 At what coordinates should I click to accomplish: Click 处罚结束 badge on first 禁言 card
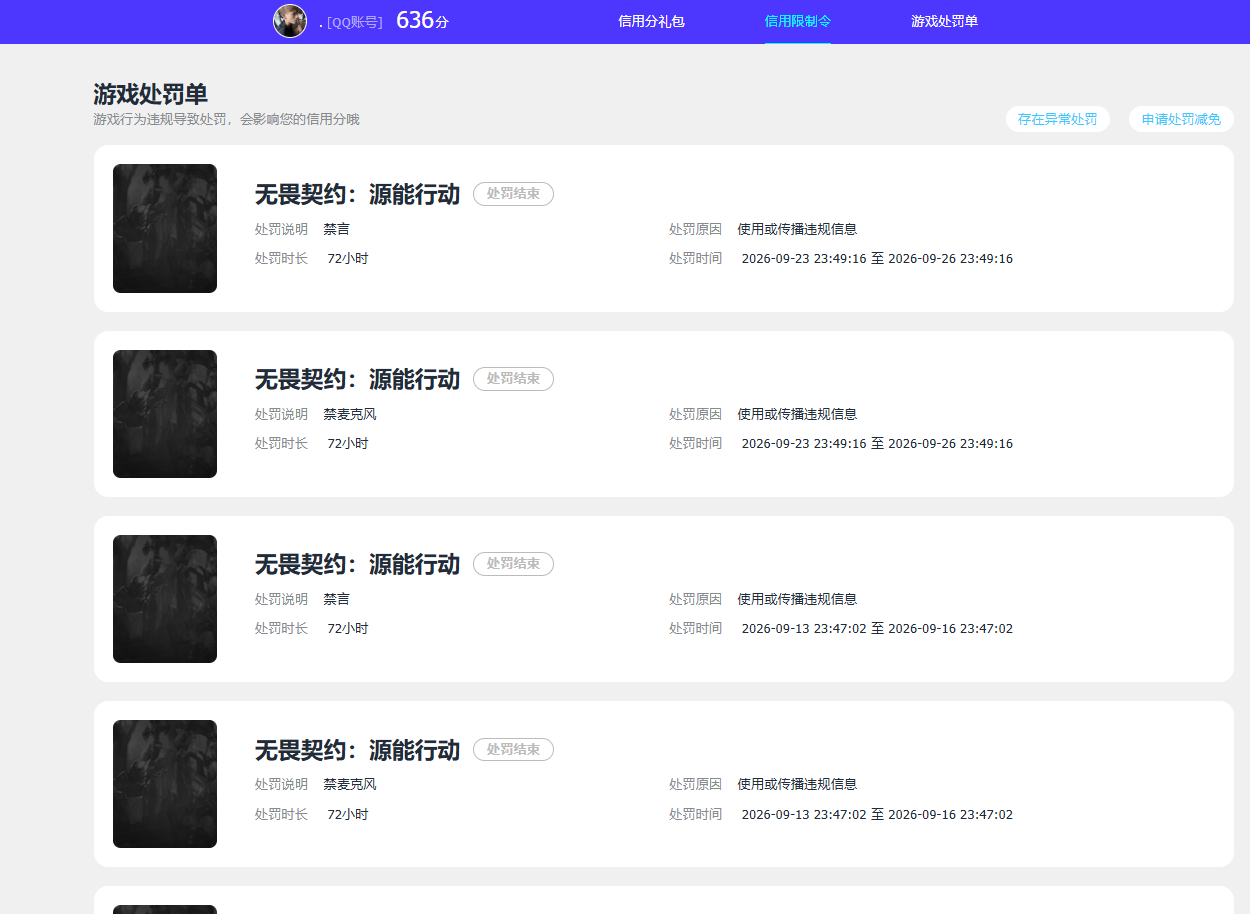513,194
